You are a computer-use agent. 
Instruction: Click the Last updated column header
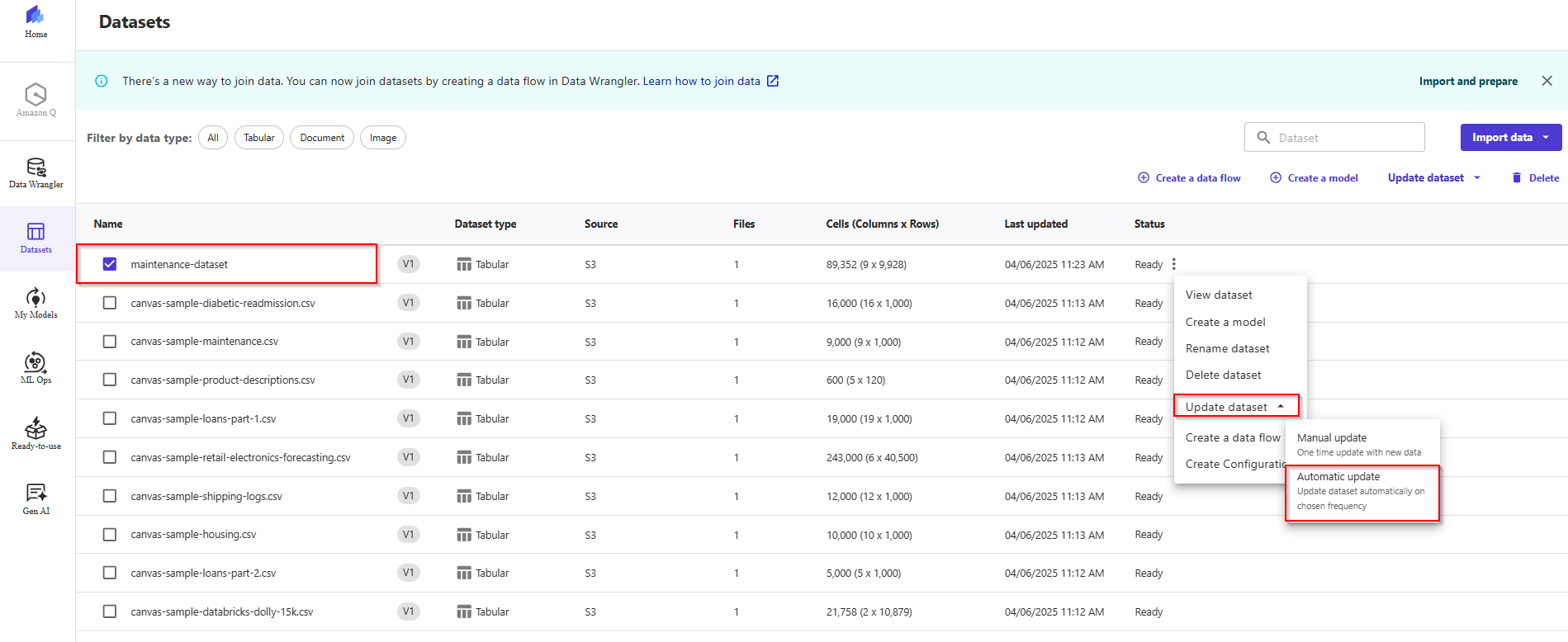1035,224
